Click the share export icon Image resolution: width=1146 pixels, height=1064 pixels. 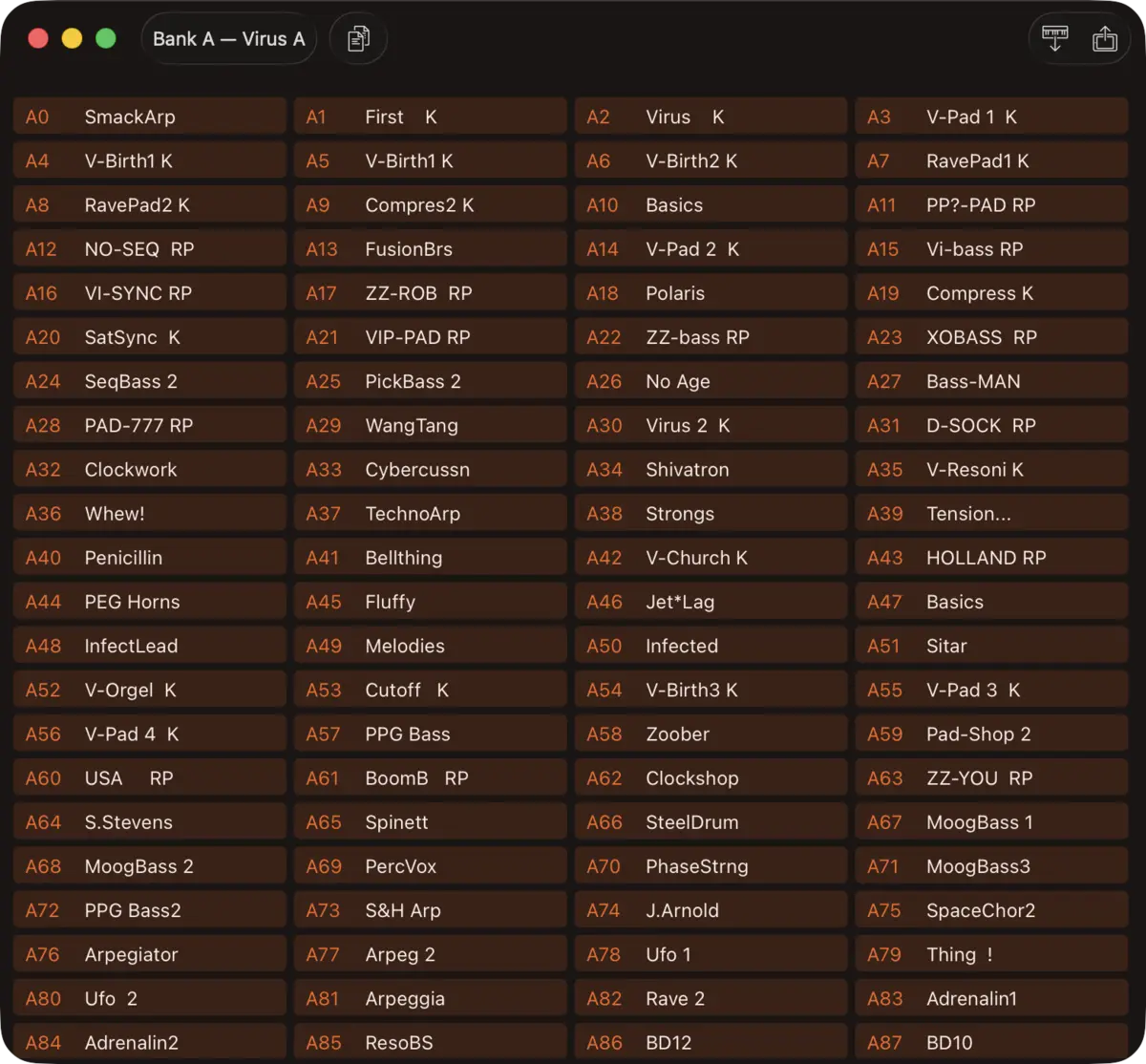point(1105,39)
